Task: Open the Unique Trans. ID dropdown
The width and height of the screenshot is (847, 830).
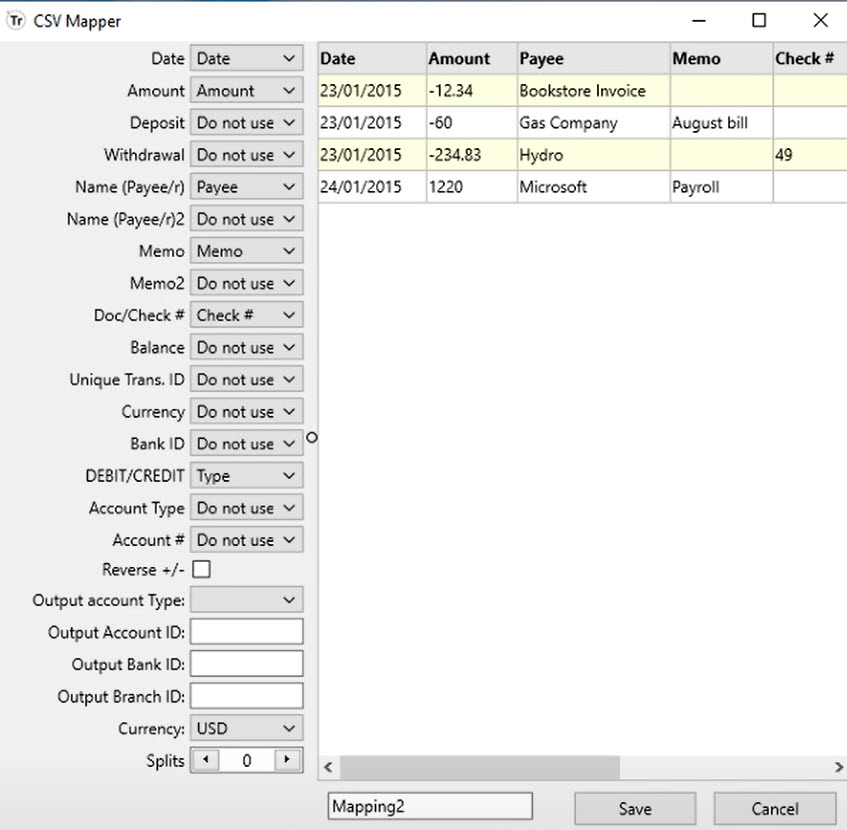Action: (x=246, y=379)
